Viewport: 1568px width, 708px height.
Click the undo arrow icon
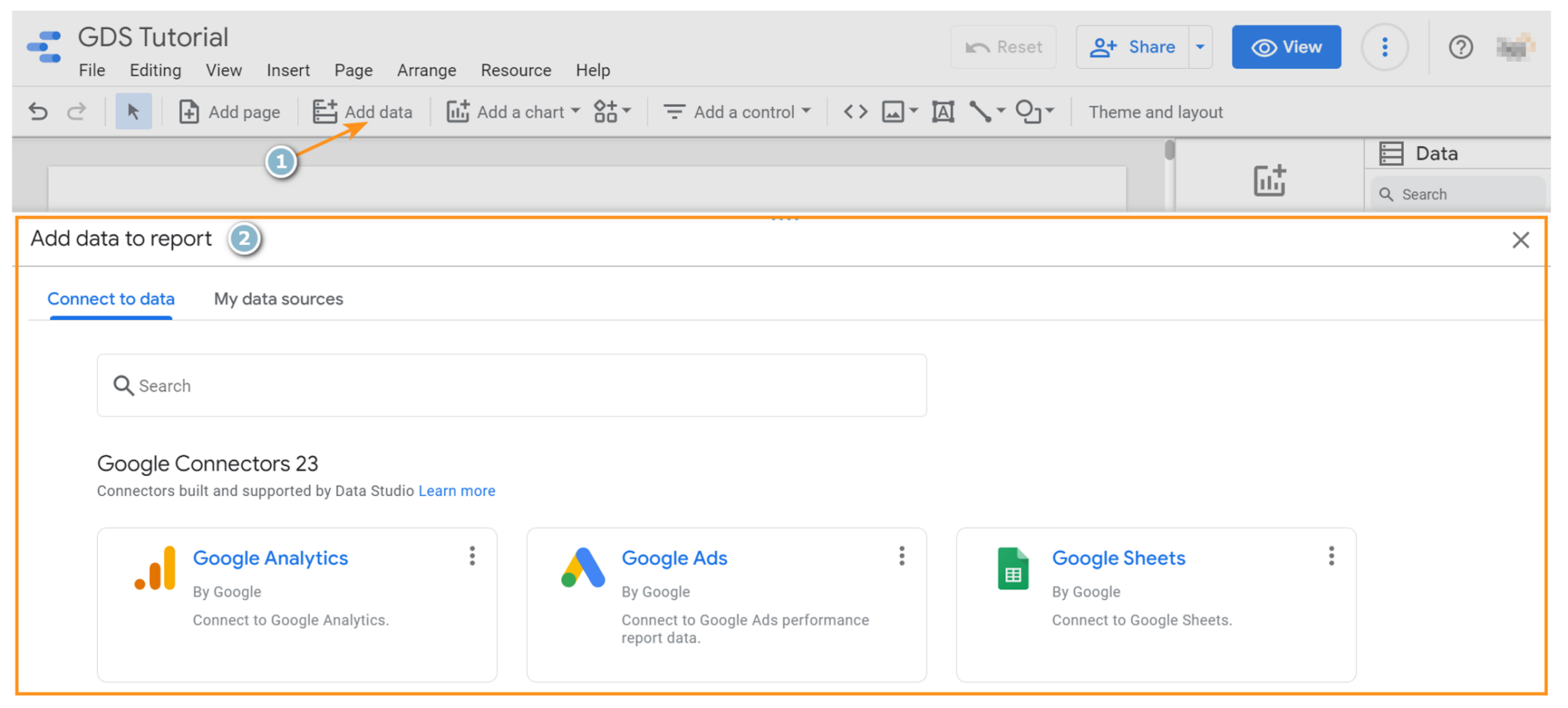click(x=38, y=111)
